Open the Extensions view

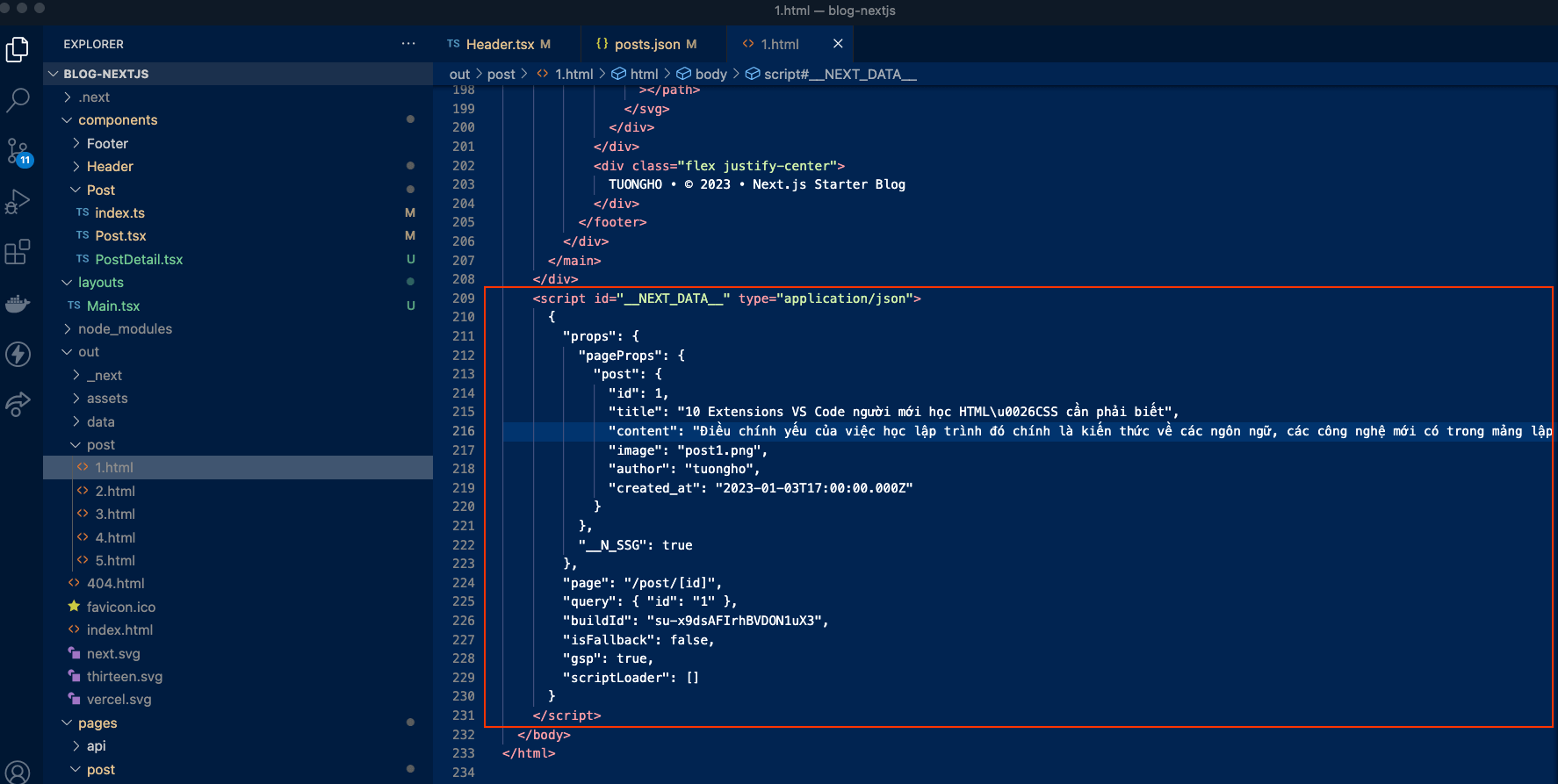(x=18, y=253)
